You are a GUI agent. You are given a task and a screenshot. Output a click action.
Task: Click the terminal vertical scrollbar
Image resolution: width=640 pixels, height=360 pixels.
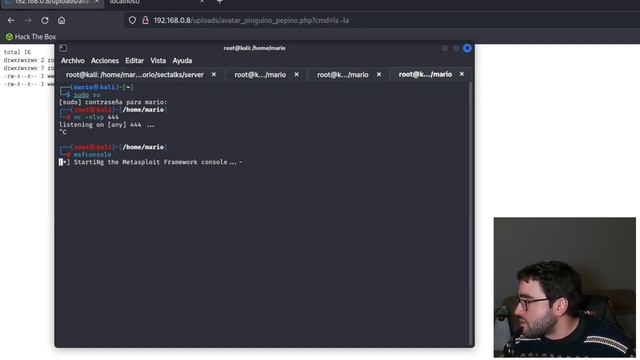[471, 213]
